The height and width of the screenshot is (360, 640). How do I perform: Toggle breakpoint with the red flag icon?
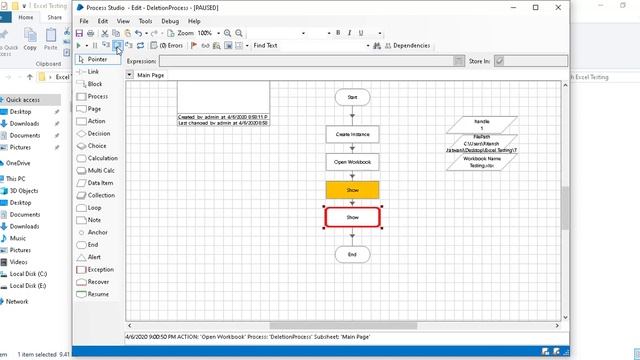[x=194, y=46]
